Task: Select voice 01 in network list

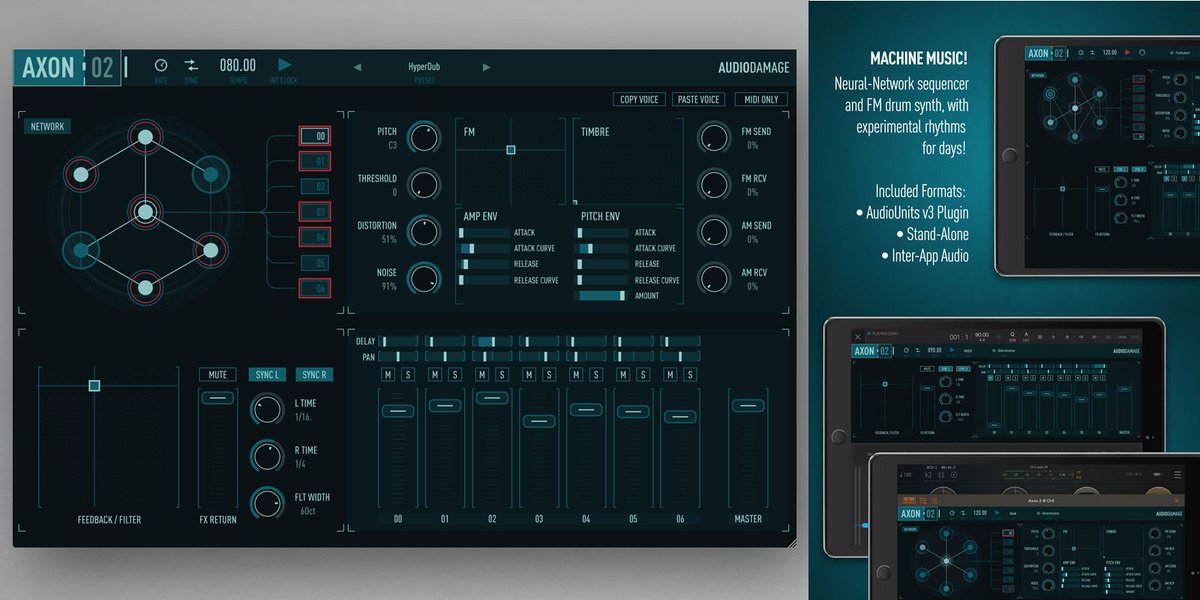Action: (x=315, y=161)
